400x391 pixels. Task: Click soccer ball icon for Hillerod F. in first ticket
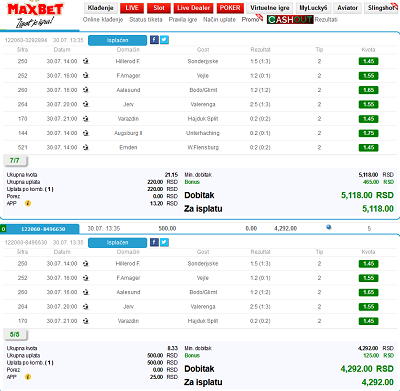click(86, 61)
